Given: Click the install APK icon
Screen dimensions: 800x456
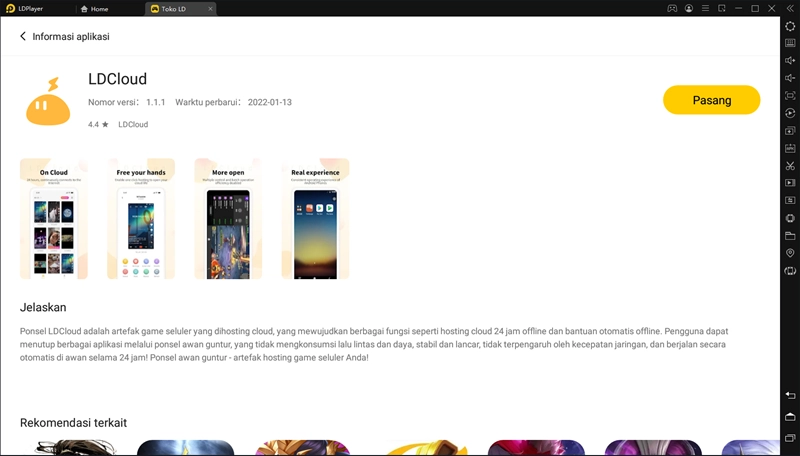Looking at the screenshot, I should pos(790,148).
